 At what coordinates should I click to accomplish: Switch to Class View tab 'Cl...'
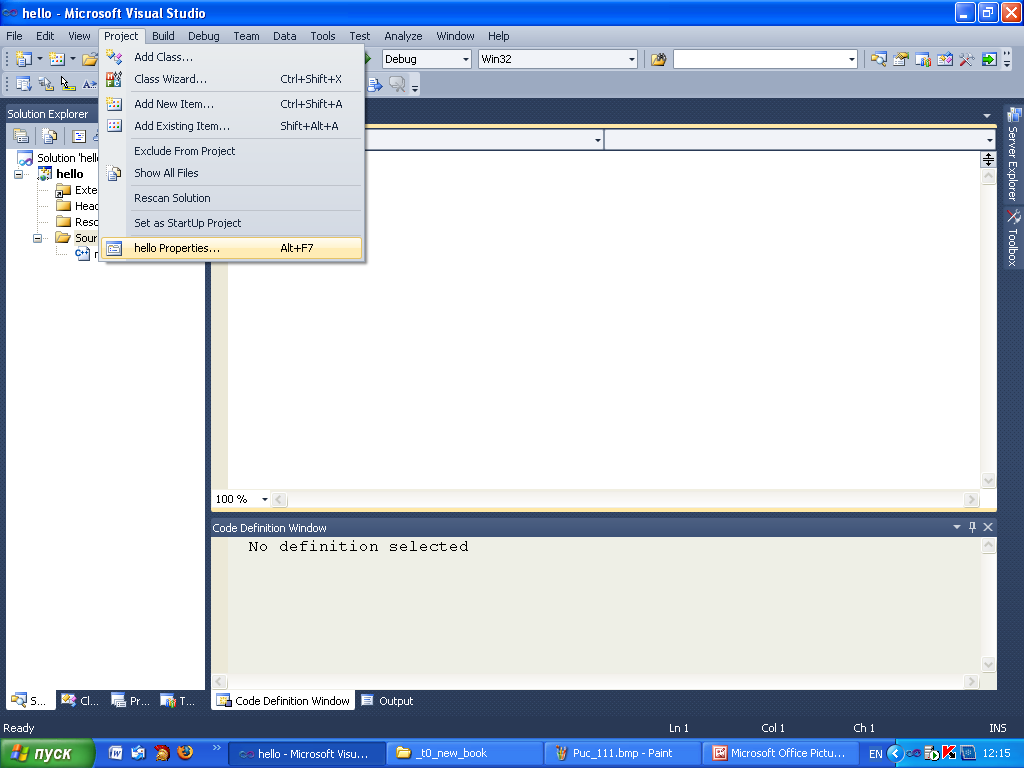(80, 701)
